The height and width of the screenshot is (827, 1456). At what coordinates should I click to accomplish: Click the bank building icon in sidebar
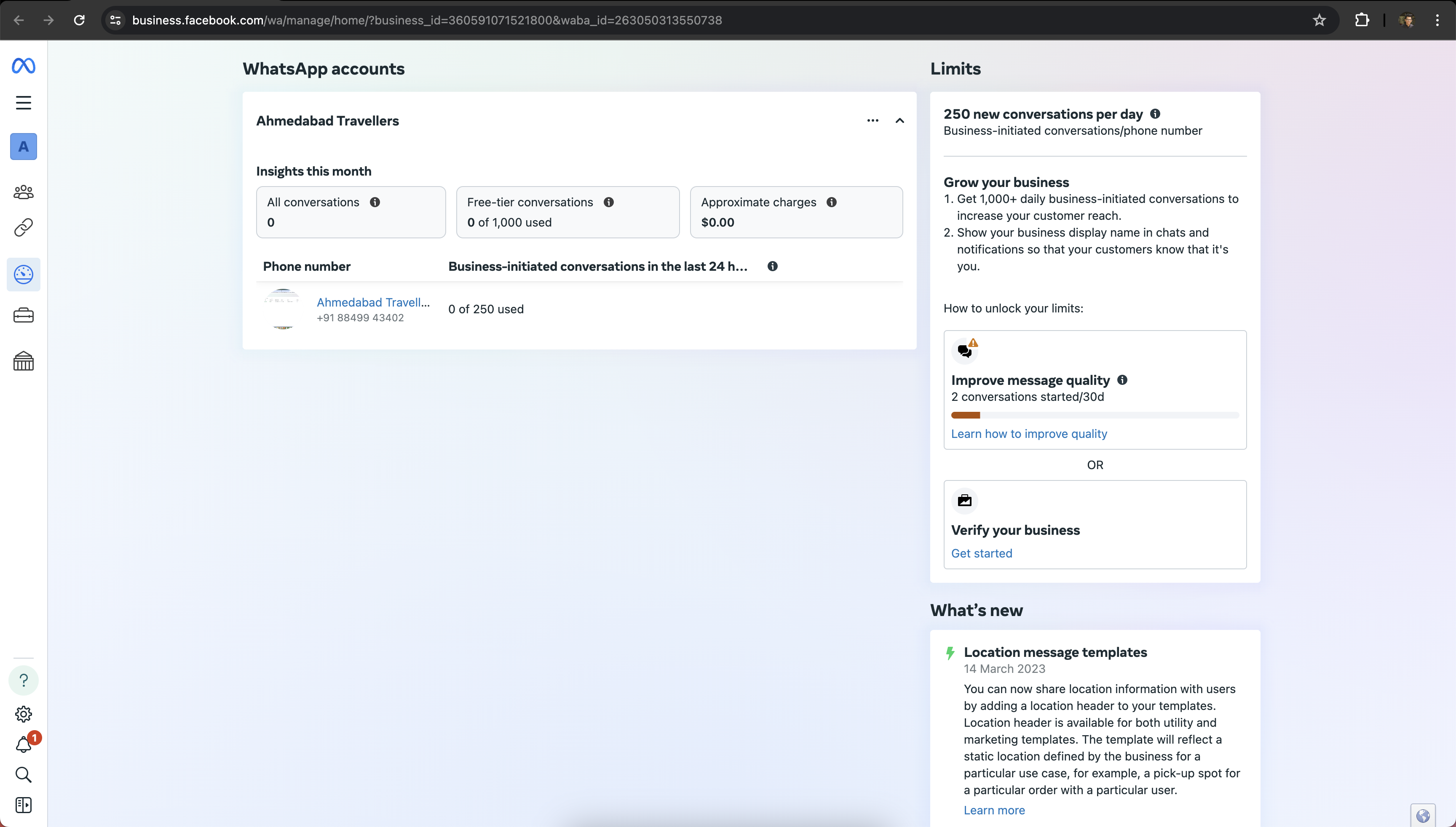click(23, 361)
